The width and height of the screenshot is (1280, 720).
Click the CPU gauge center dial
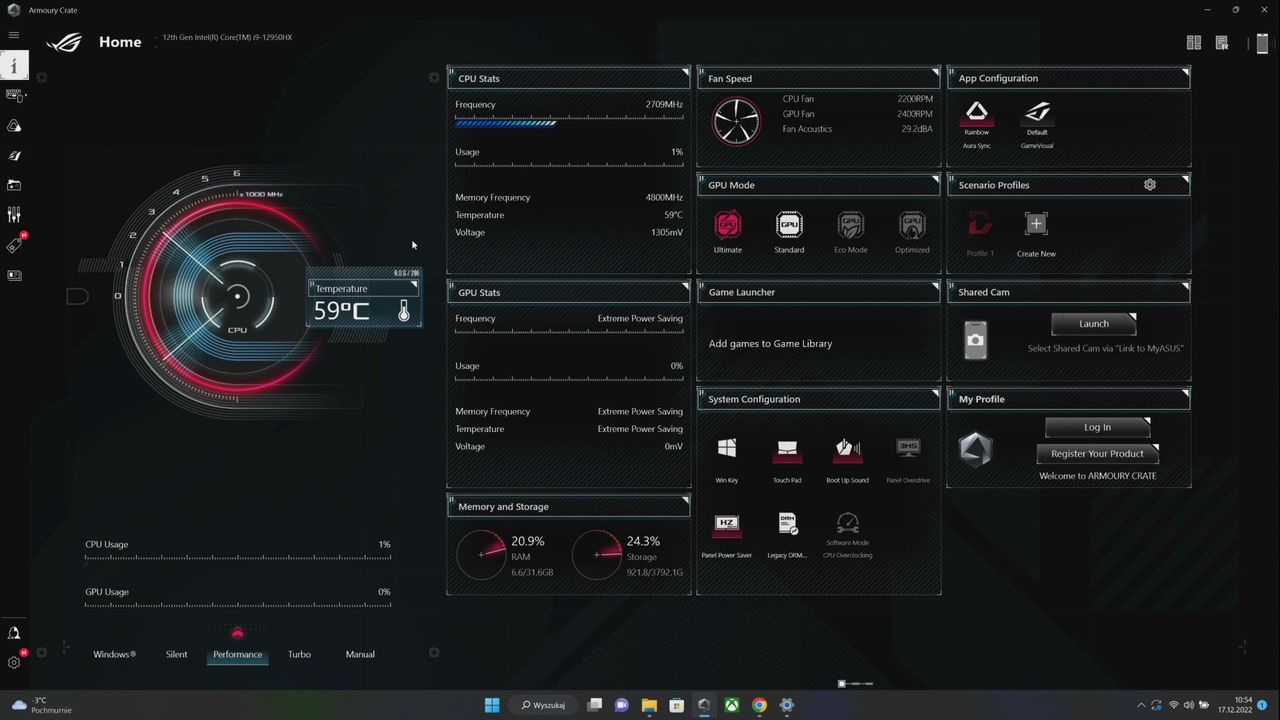coord(237,297)
